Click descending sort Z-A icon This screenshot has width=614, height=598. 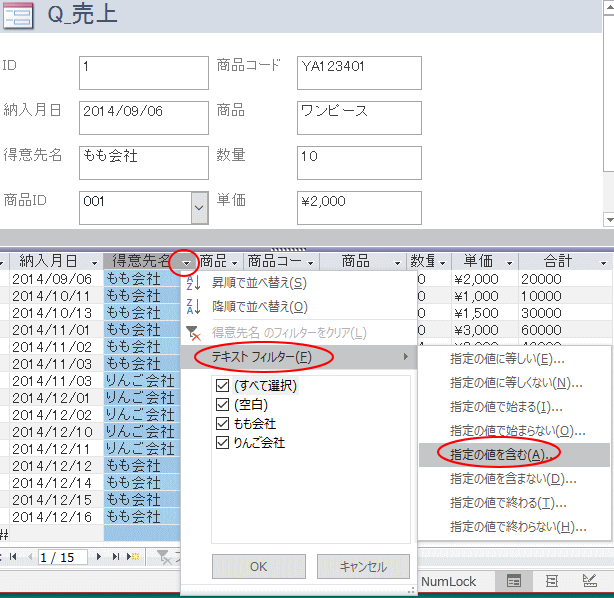point(193,307)
